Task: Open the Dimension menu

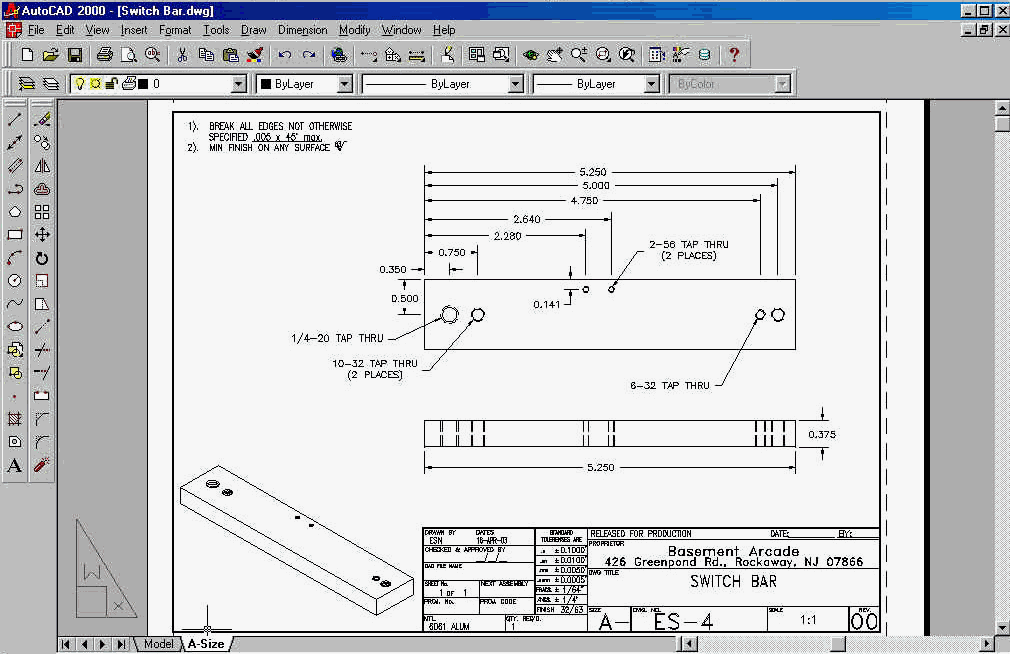Action: coord(302,30)
